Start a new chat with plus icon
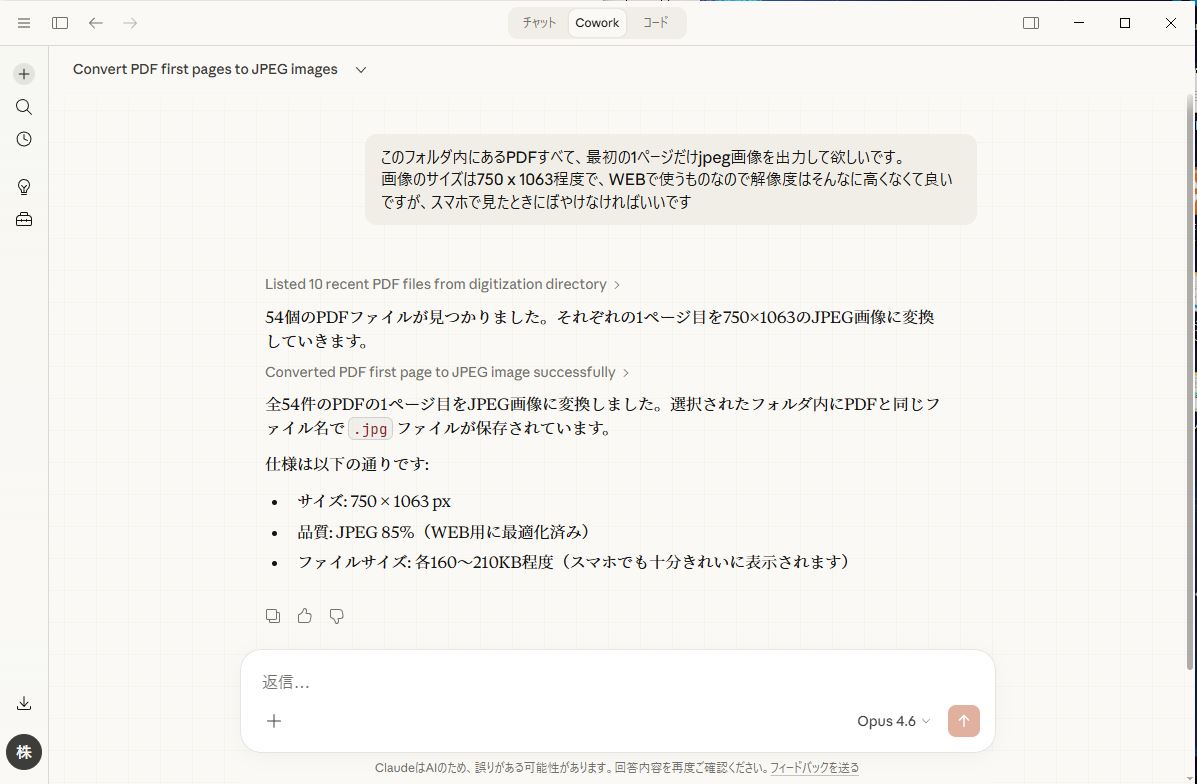Image resolution: width=1197 pixels, height=784 pixels. [x=24, y=74]
